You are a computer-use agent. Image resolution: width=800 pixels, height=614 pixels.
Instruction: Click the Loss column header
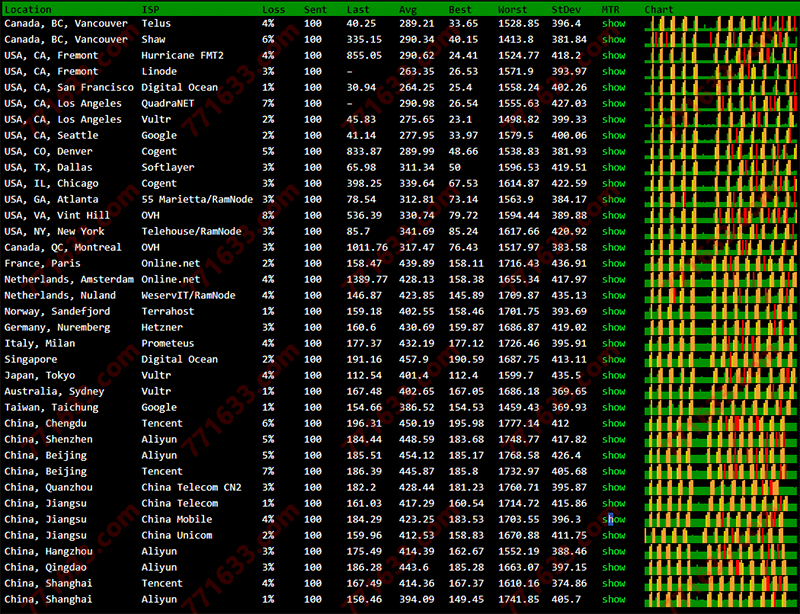273,9
